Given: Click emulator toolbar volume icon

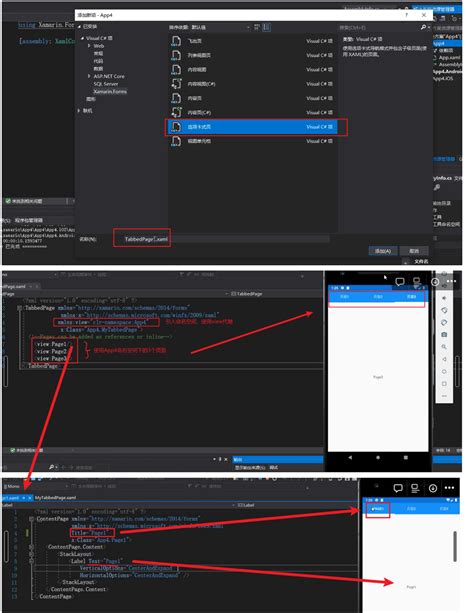Looking at the screenshot, I should pyautogui.click(x=444, y=298).
